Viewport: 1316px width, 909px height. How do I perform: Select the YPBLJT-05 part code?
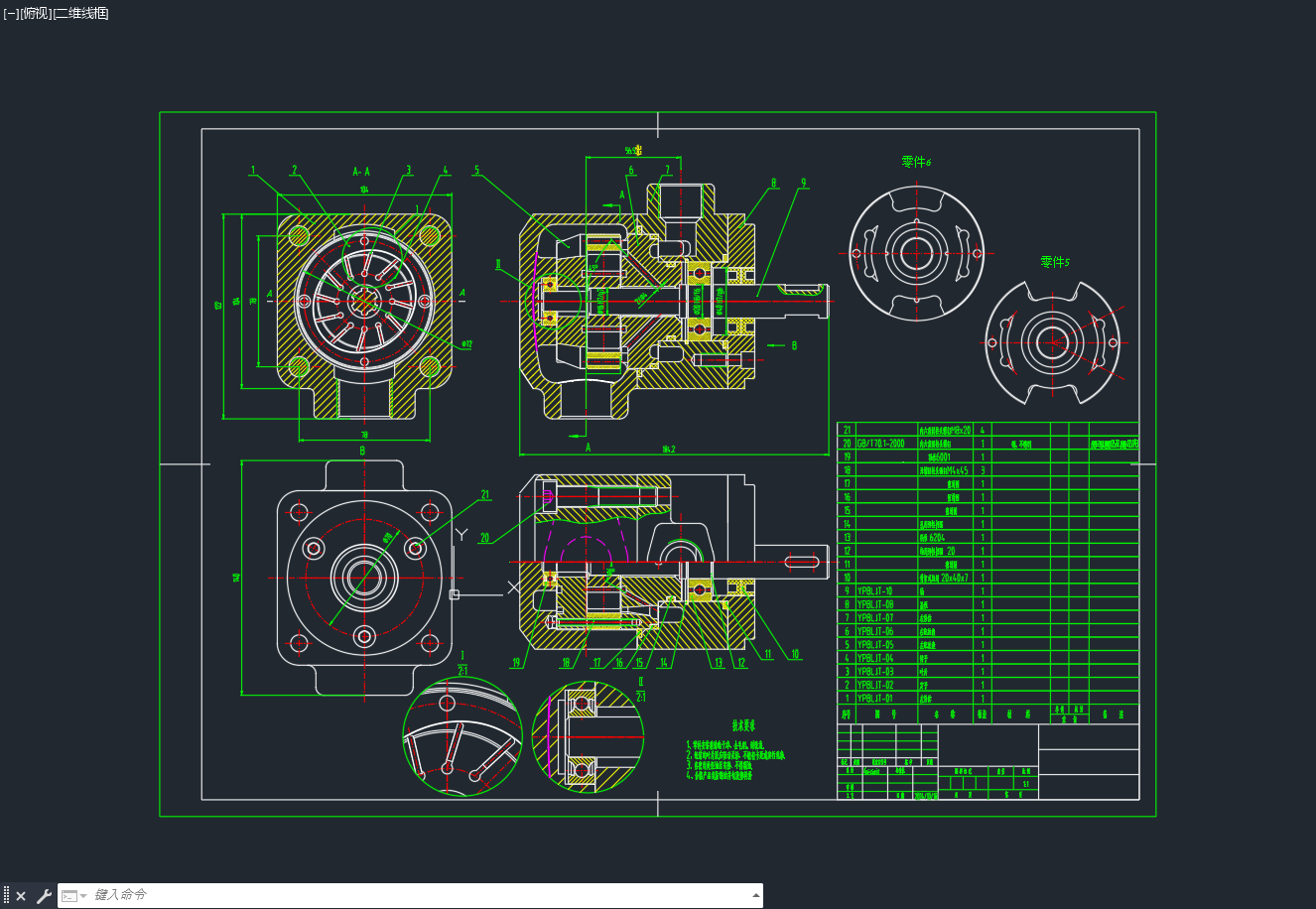coord(875,645)
